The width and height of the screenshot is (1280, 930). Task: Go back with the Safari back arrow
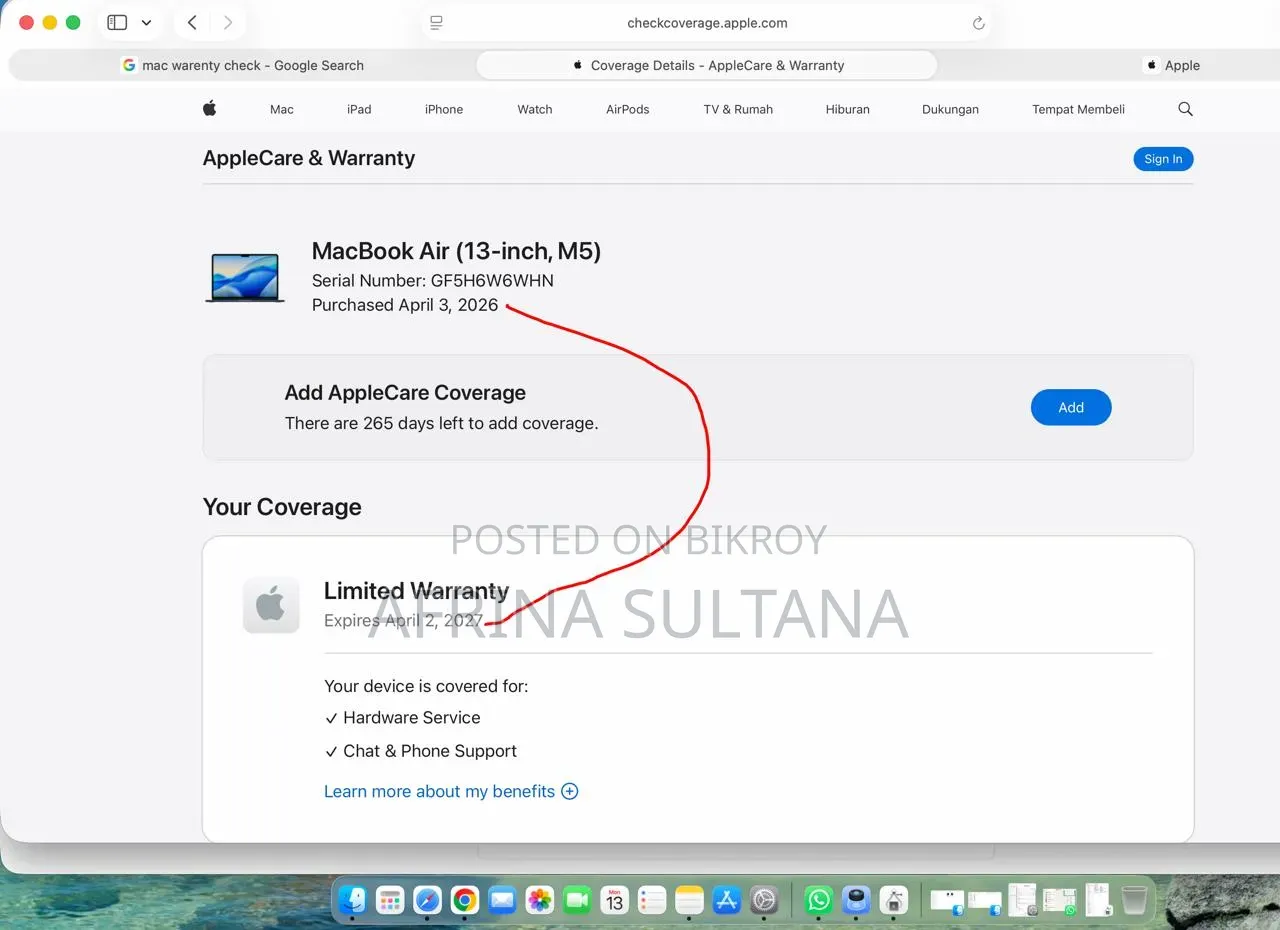coord(192,22)
